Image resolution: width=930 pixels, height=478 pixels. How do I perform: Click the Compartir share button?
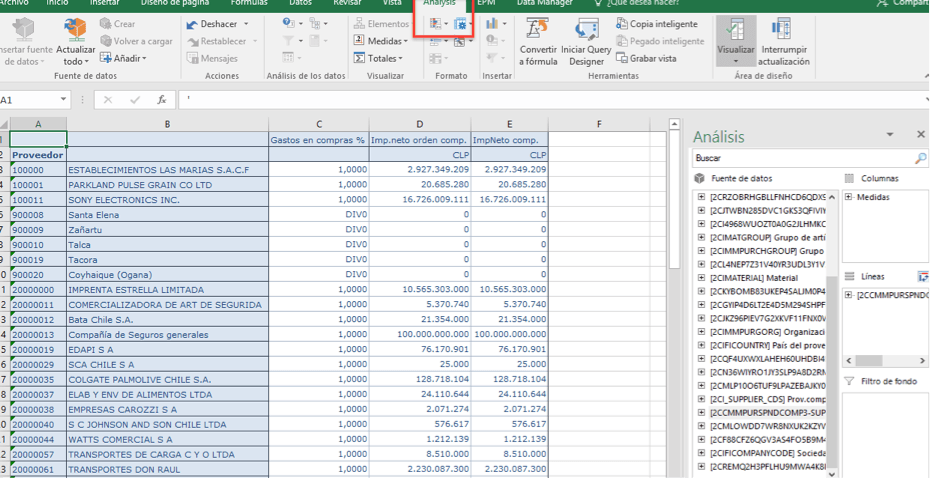(x=904, y=3)
